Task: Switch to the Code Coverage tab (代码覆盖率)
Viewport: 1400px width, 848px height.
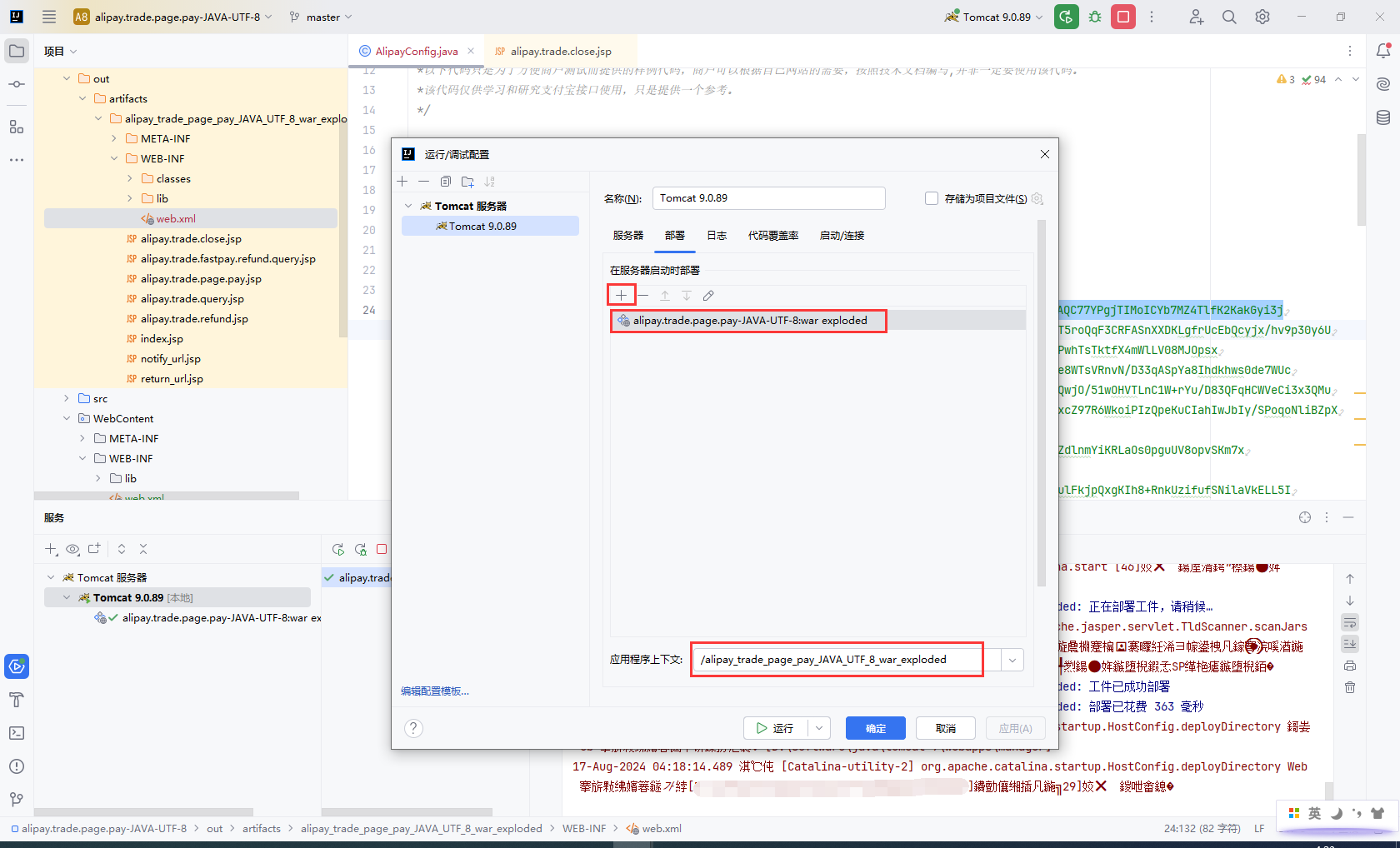Action: click(x=773, y=236)
